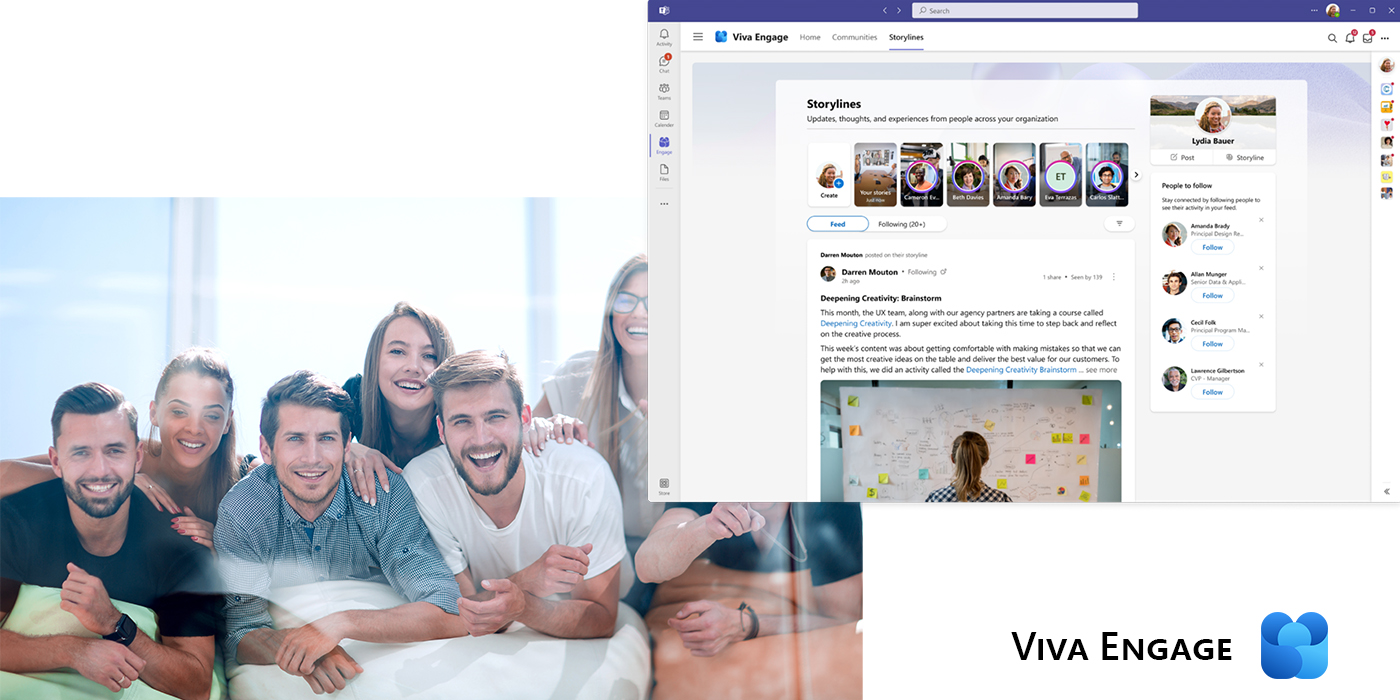The image size is (1400, 700).
Task: Go forward using title bar arrow
Action: point(898,10)
